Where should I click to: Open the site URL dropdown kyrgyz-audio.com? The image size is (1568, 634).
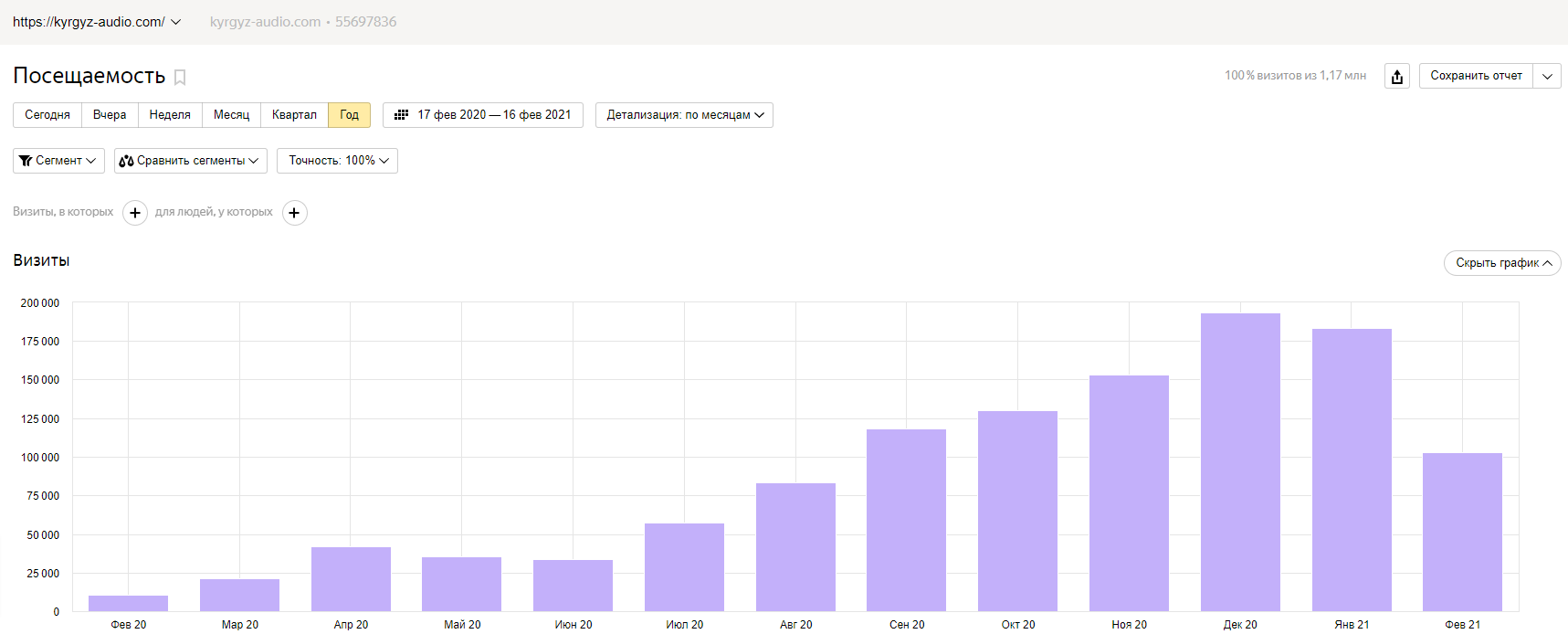pos(97,22)
